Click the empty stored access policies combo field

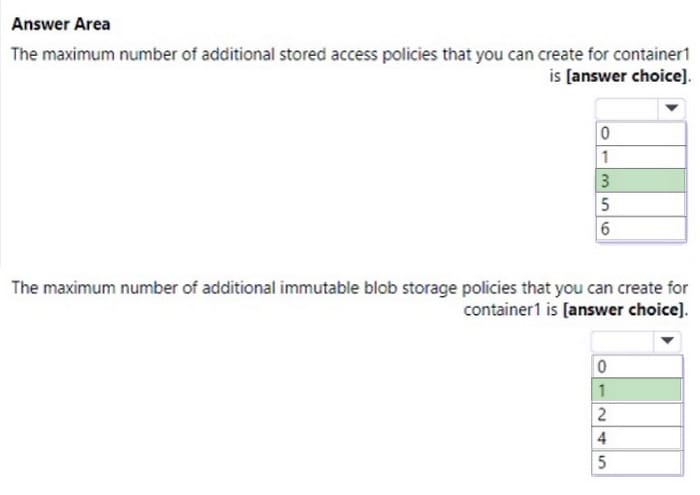click(627, 108)
